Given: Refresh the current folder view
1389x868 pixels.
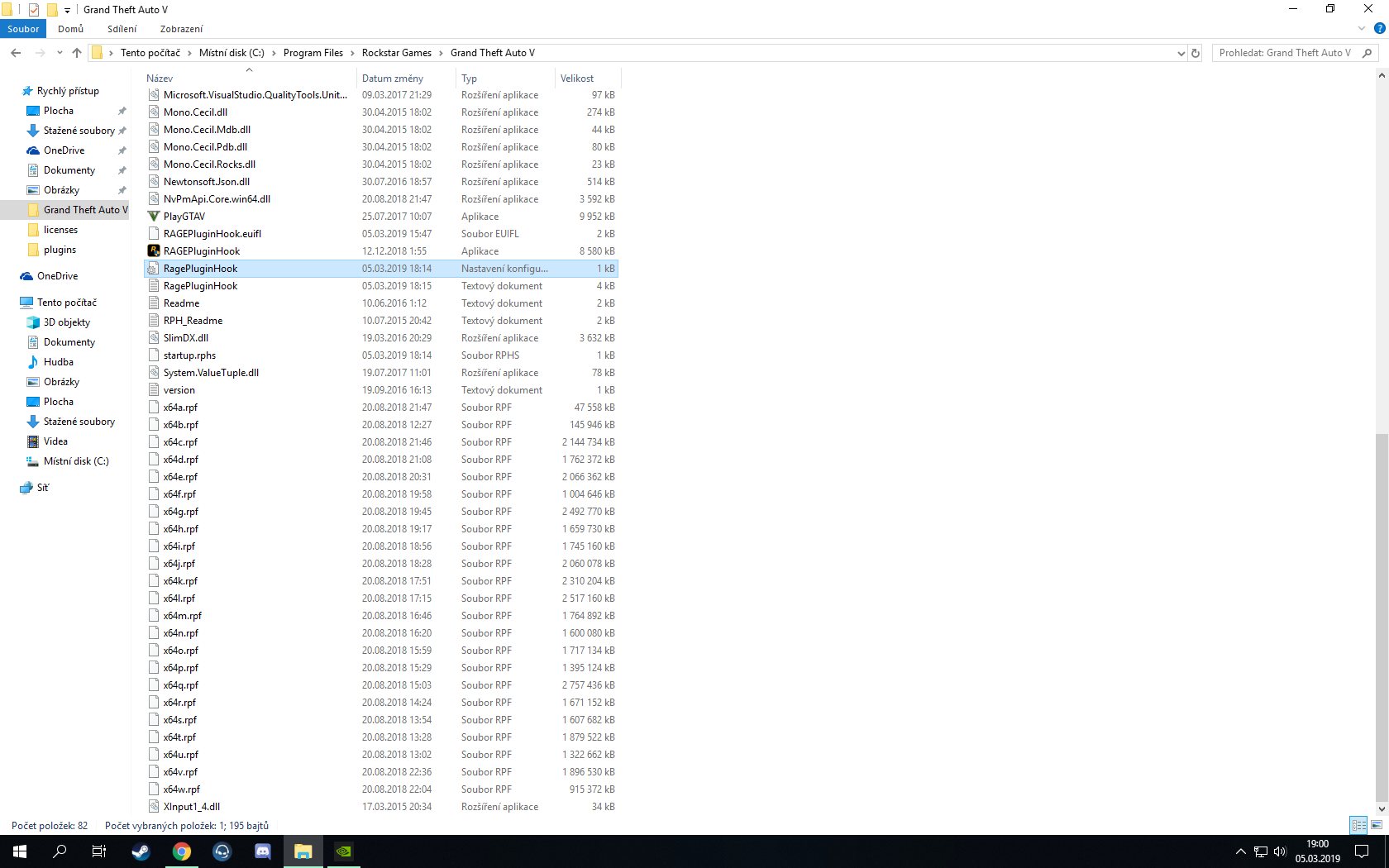Looking at the screenshot, I should pyautogui.click(x=1196, y=53).
